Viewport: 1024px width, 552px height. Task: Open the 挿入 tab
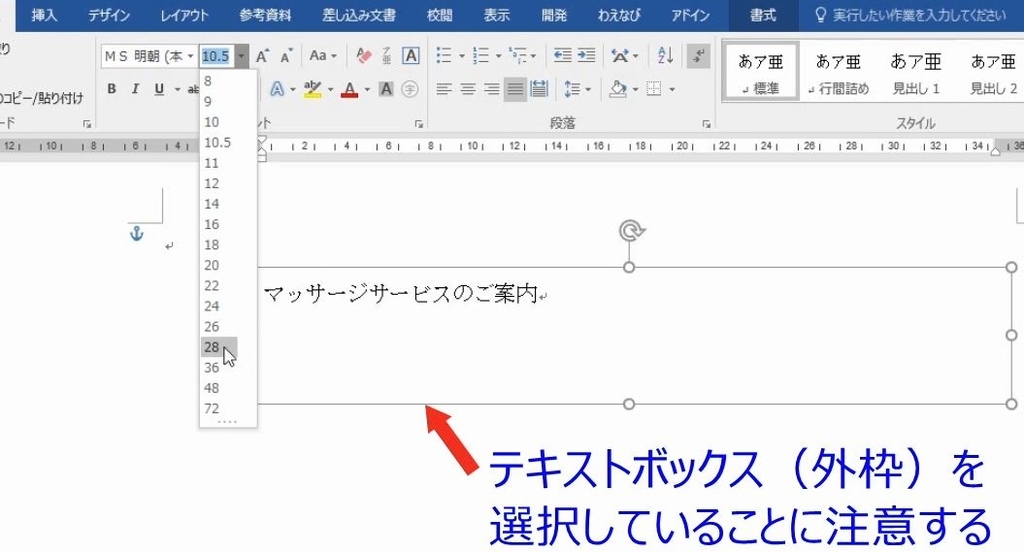coord(44,15)
